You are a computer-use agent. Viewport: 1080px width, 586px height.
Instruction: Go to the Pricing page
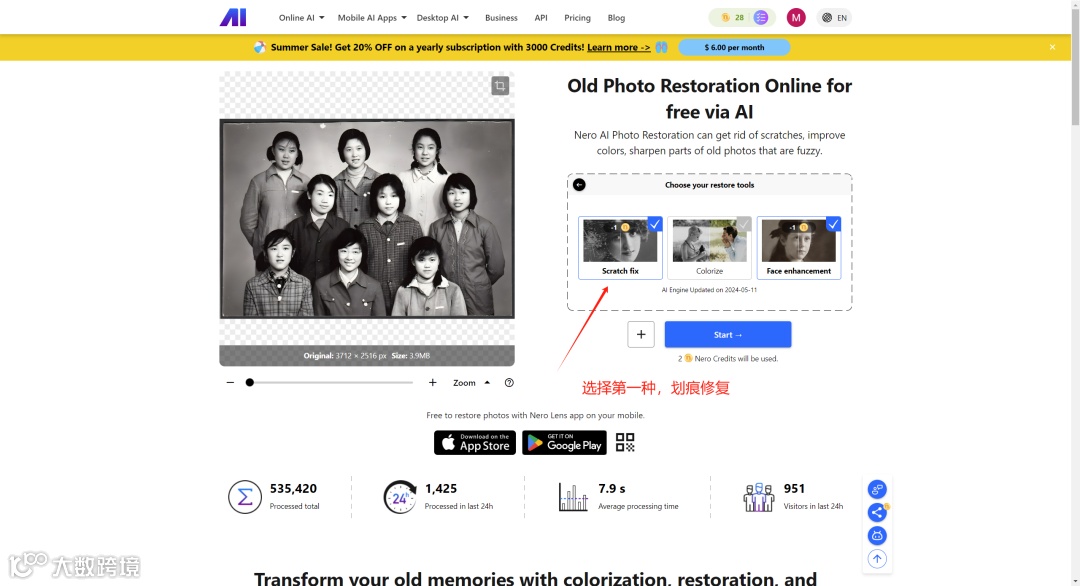[577, 18]
